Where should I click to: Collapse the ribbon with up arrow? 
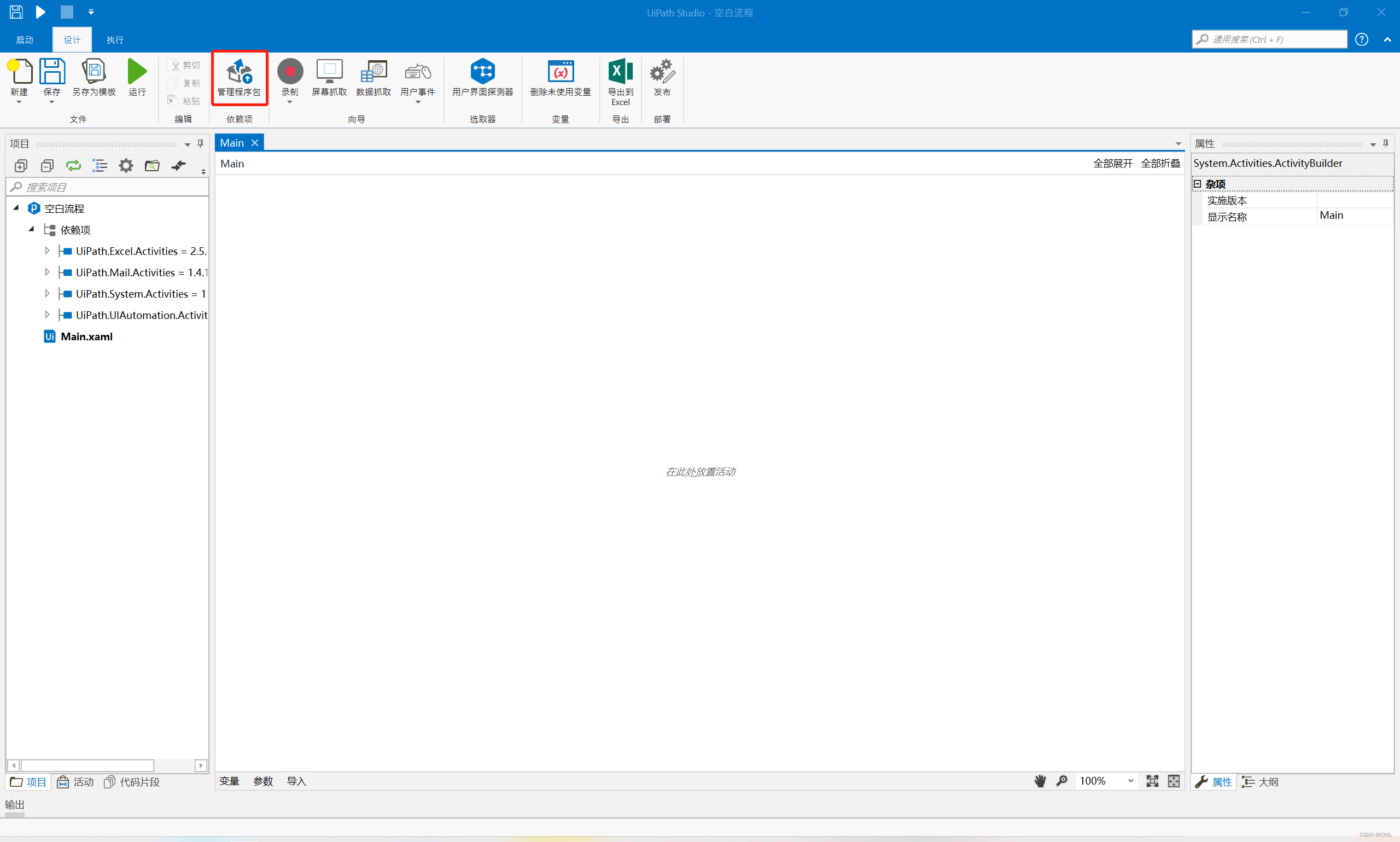pos(1387,40)
